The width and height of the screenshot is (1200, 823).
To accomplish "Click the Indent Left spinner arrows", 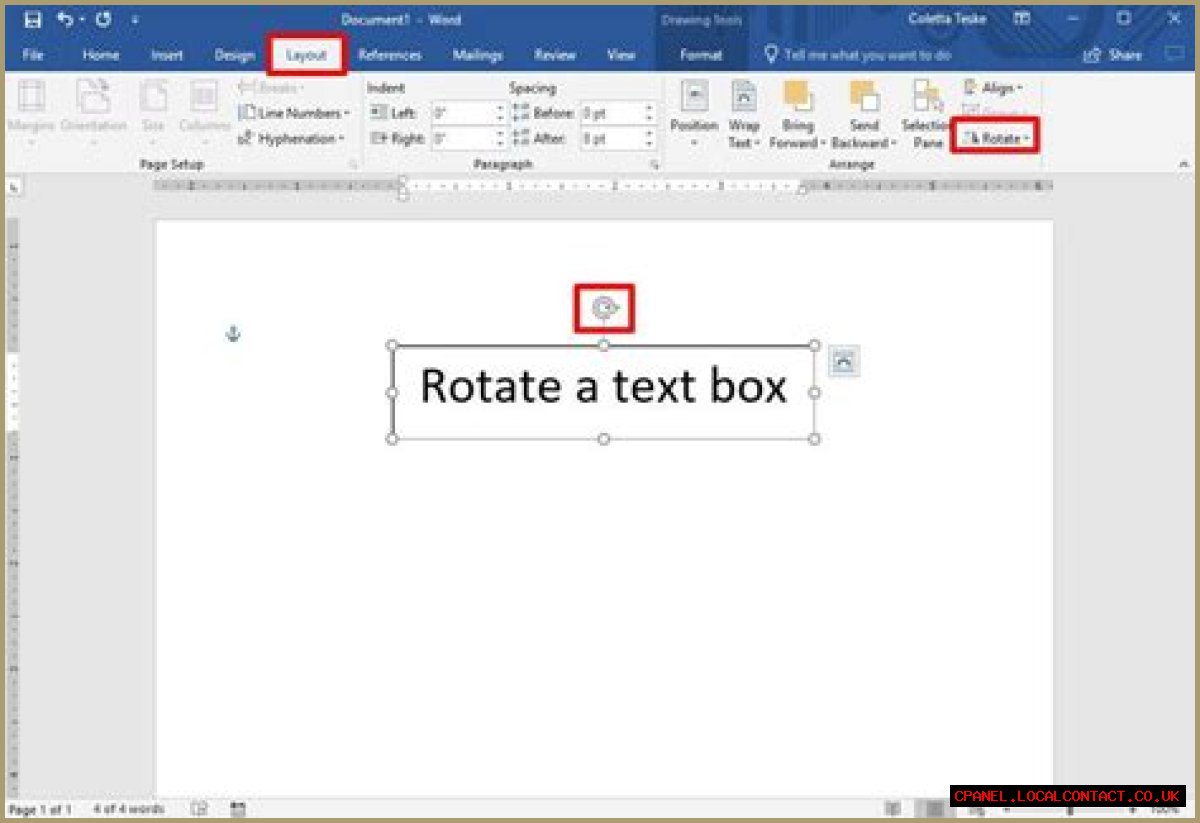I will (x=500, y=113).
